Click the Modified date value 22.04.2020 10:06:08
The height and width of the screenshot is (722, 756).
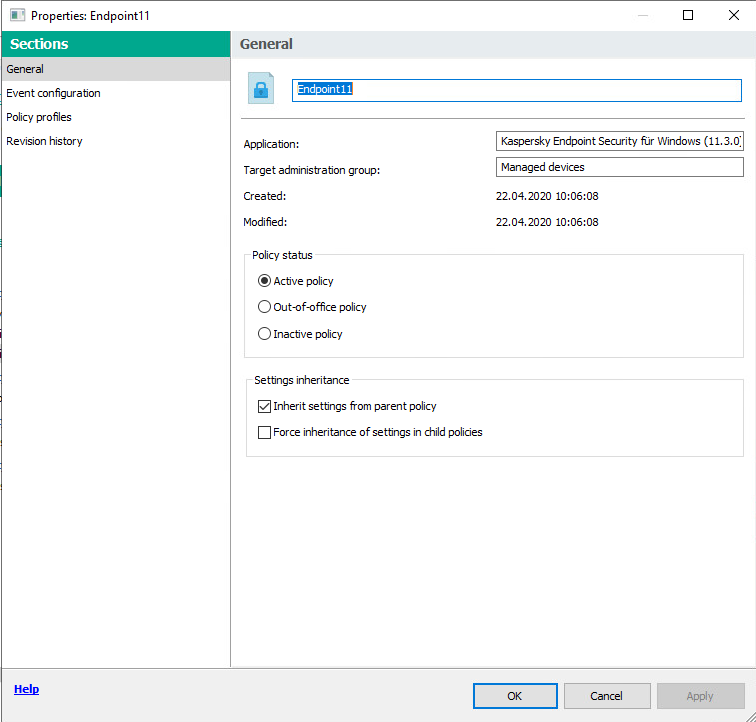pyautogui.click(x=547, y=222)
